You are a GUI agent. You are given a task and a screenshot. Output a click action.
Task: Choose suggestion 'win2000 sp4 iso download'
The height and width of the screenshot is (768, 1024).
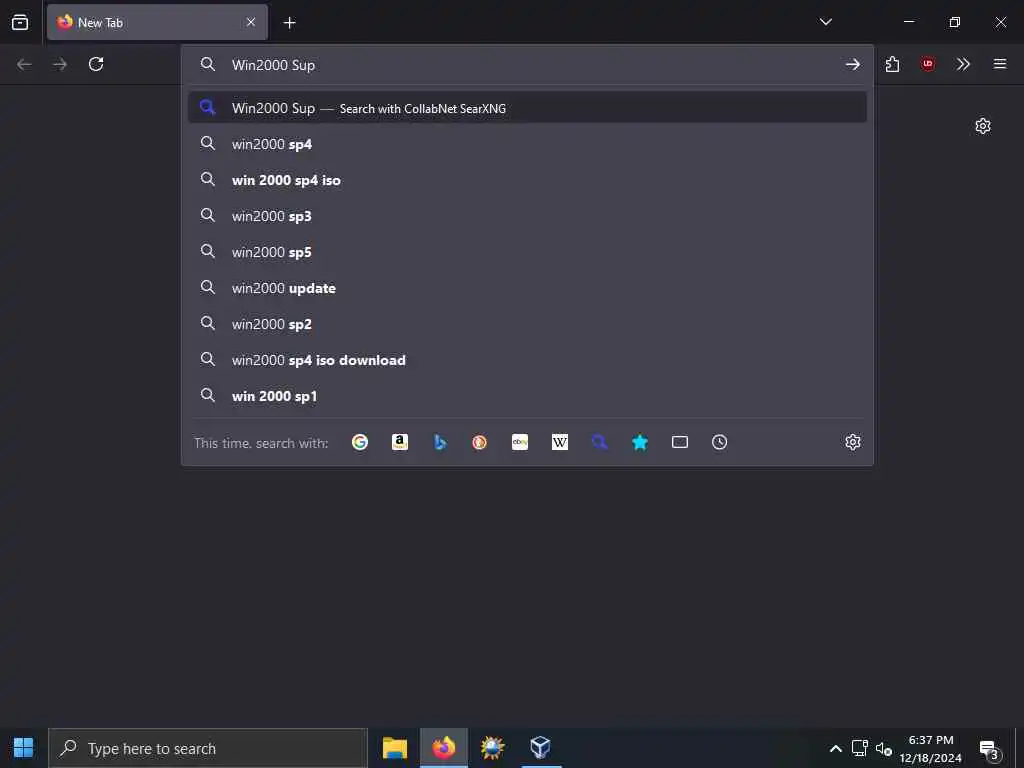(x=527, y=359)
